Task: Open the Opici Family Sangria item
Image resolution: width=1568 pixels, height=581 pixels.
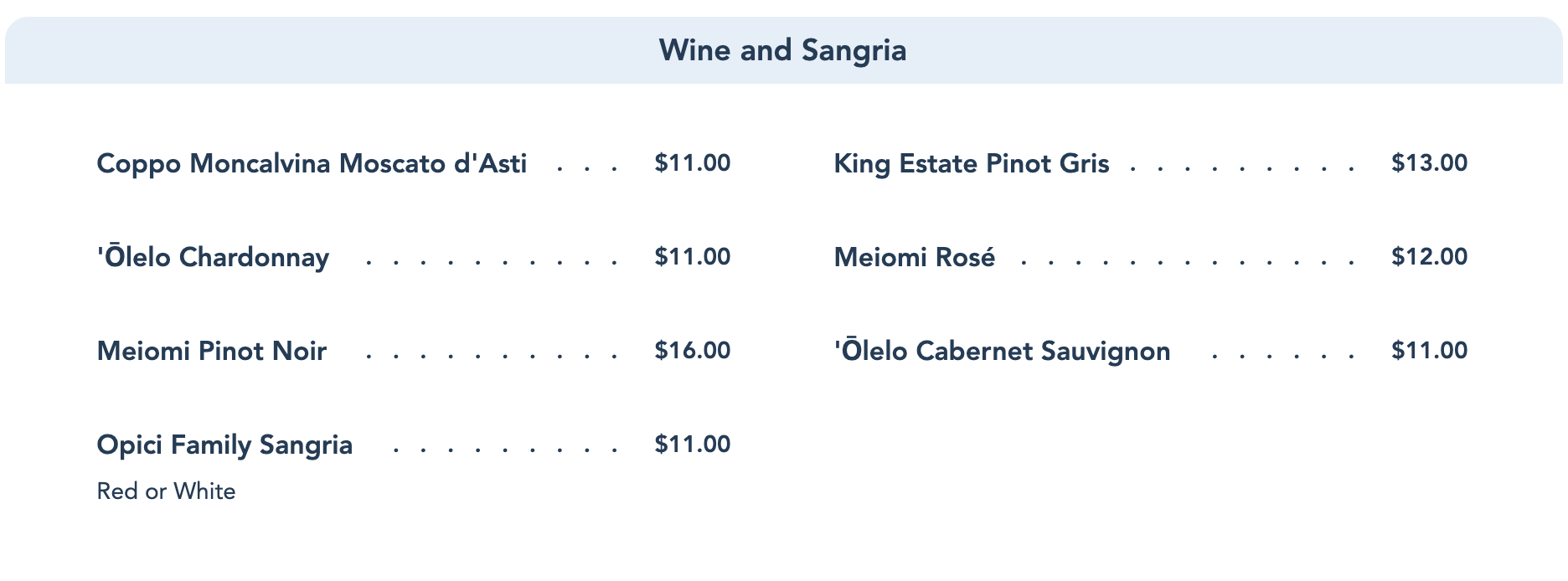Action: (224, 445)
